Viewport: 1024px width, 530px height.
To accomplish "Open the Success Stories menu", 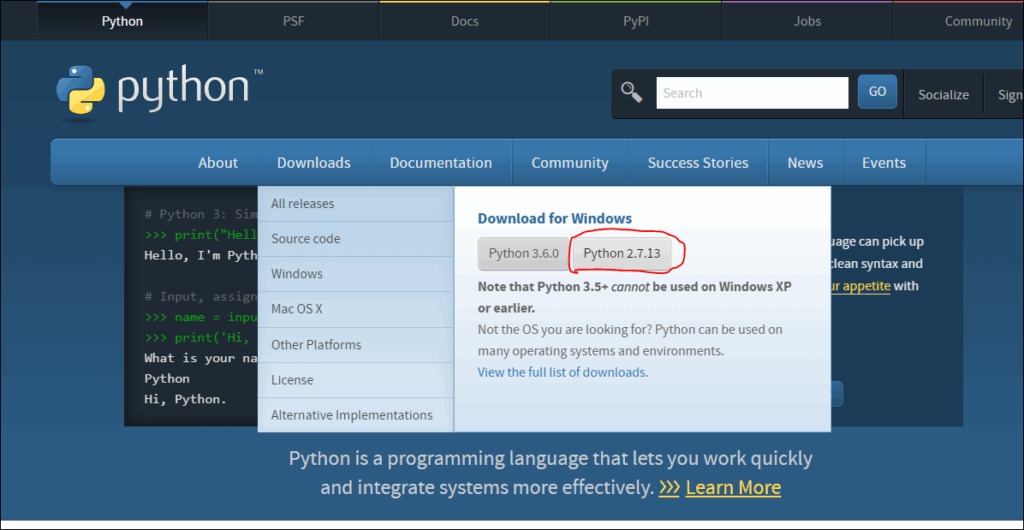I will point(697,163).
